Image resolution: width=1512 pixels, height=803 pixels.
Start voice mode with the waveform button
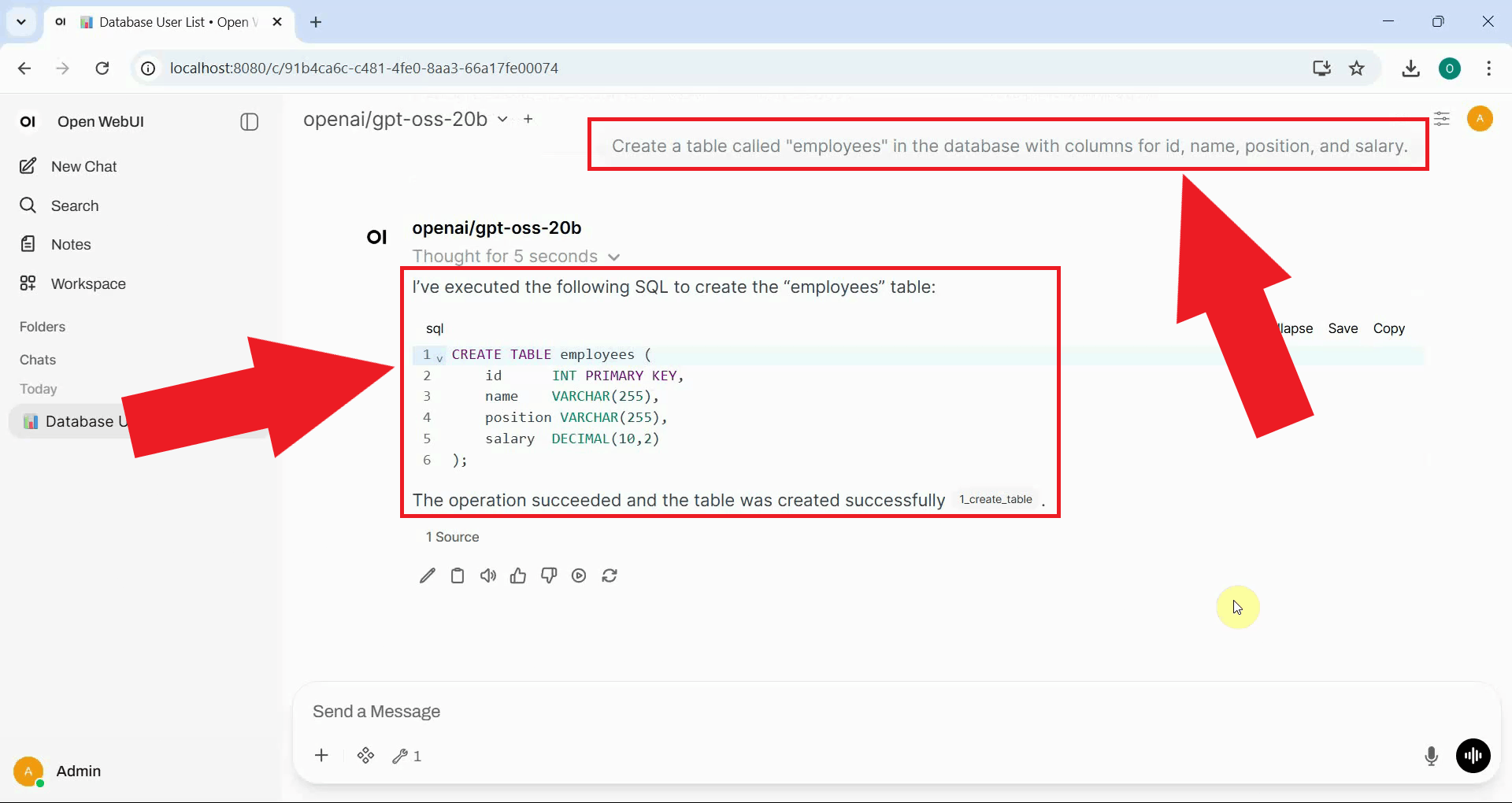1473,756
